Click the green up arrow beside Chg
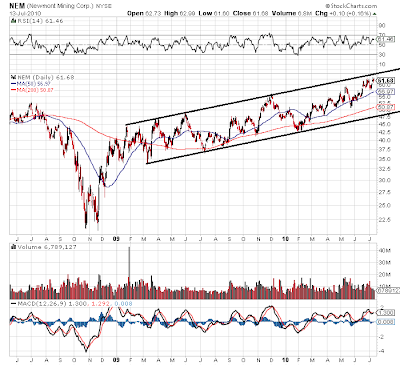The height and width of the screenshot is (365, 400). pyautogui.click(x=375, y=14)
